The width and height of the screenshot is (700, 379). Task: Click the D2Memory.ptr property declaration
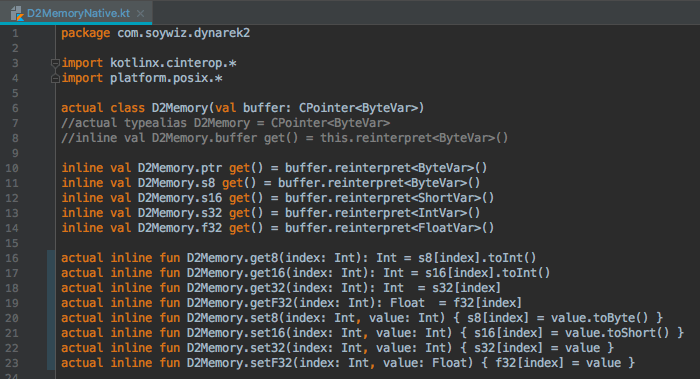pyautogui.click(x=179, y=168)
